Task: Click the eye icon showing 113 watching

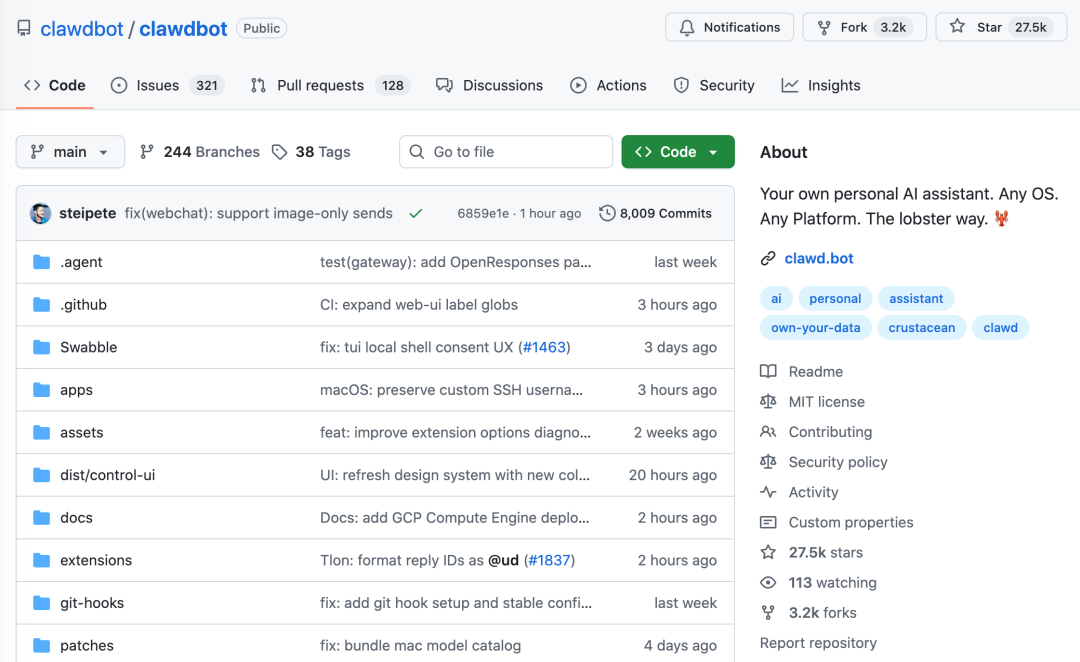Action: 768,582
